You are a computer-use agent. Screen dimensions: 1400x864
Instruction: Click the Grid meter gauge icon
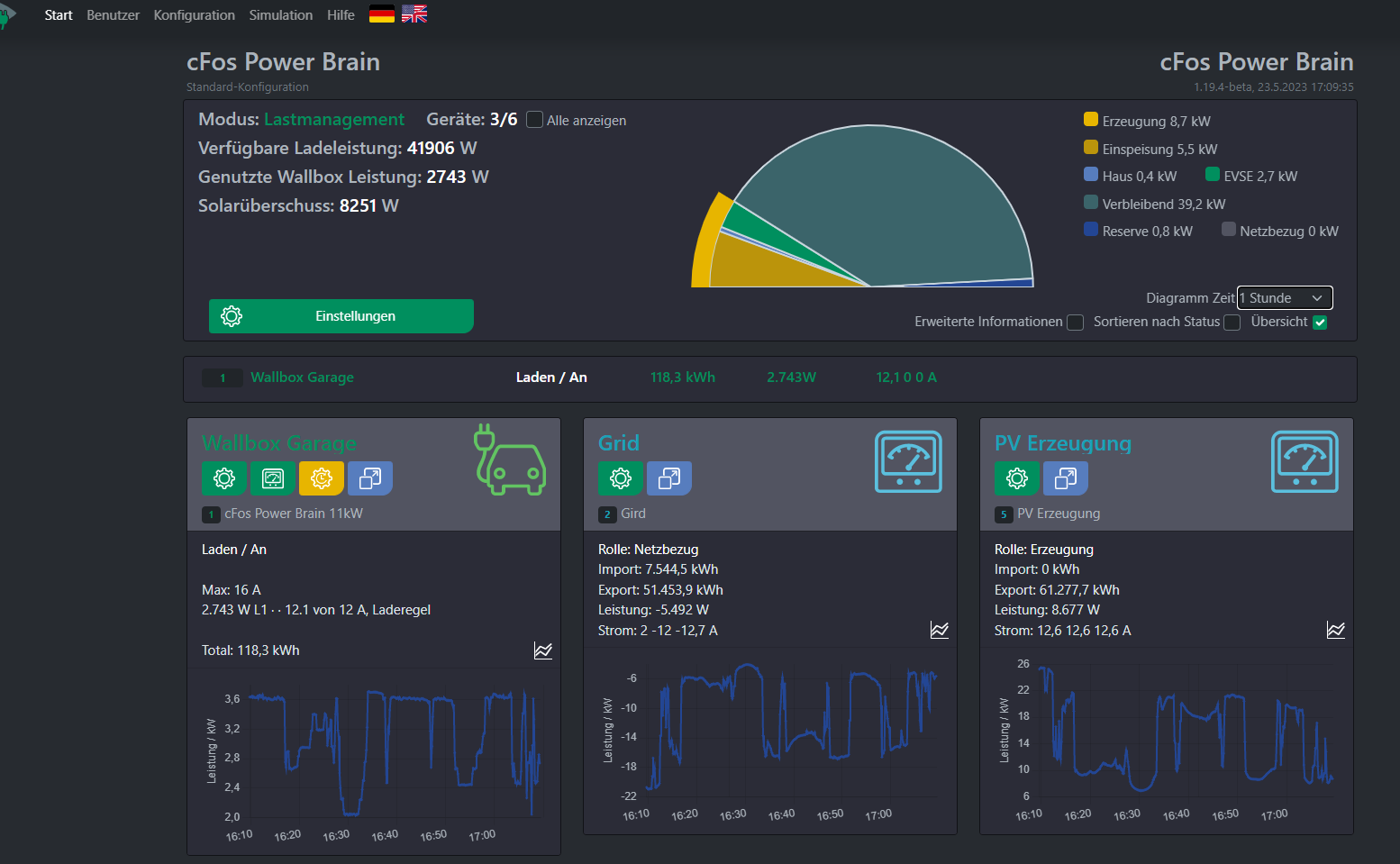tap(908, 461)
